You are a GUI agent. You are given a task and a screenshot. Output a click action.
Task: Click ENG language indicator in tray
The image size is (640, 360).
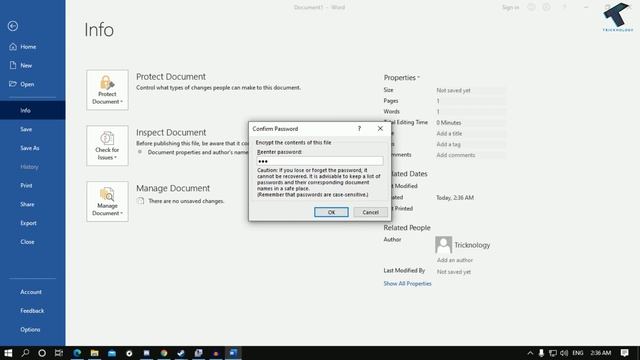578,353
